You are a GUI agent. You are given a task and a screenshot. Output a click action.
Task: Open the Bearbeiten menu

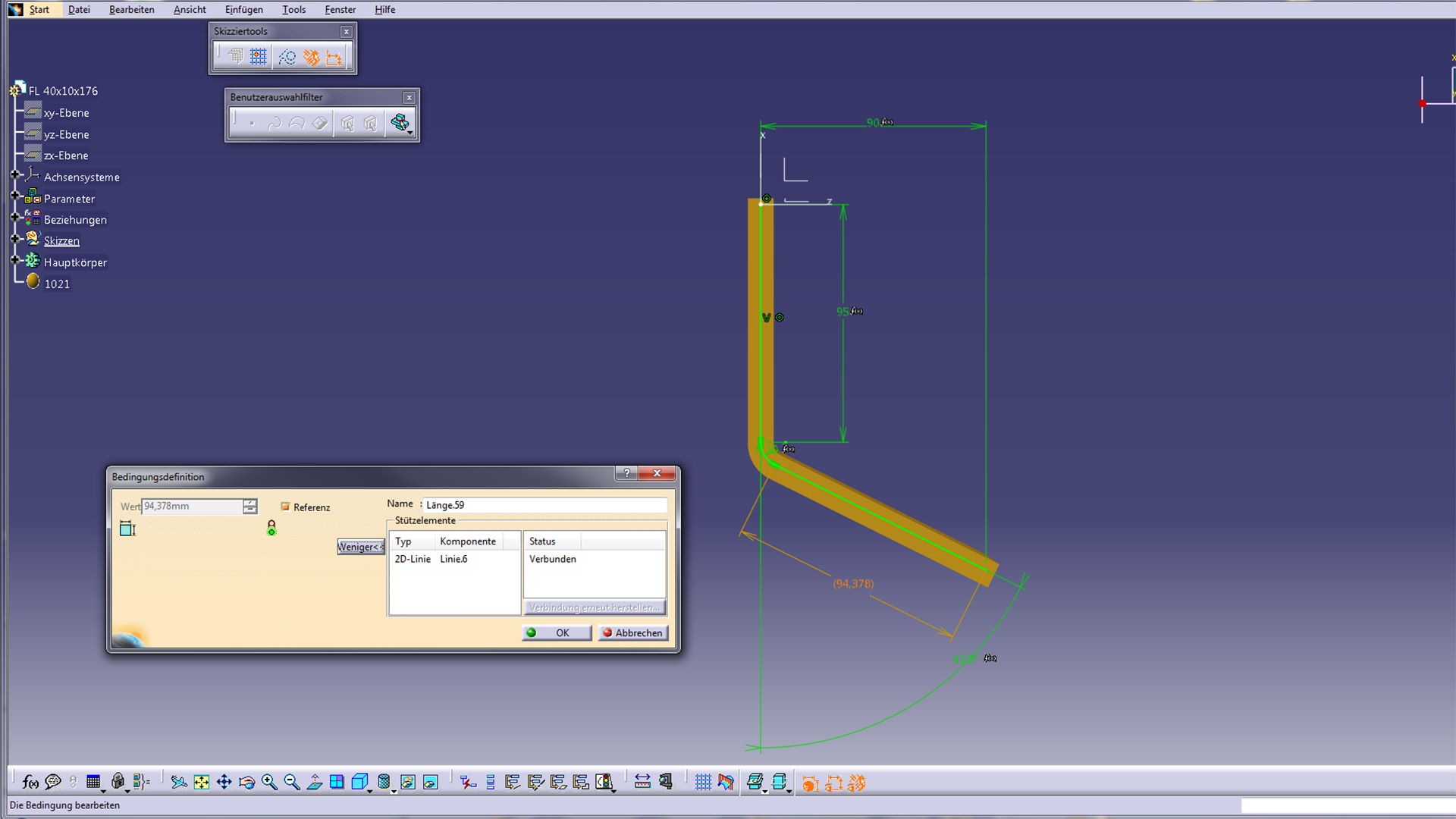[131, 9]
